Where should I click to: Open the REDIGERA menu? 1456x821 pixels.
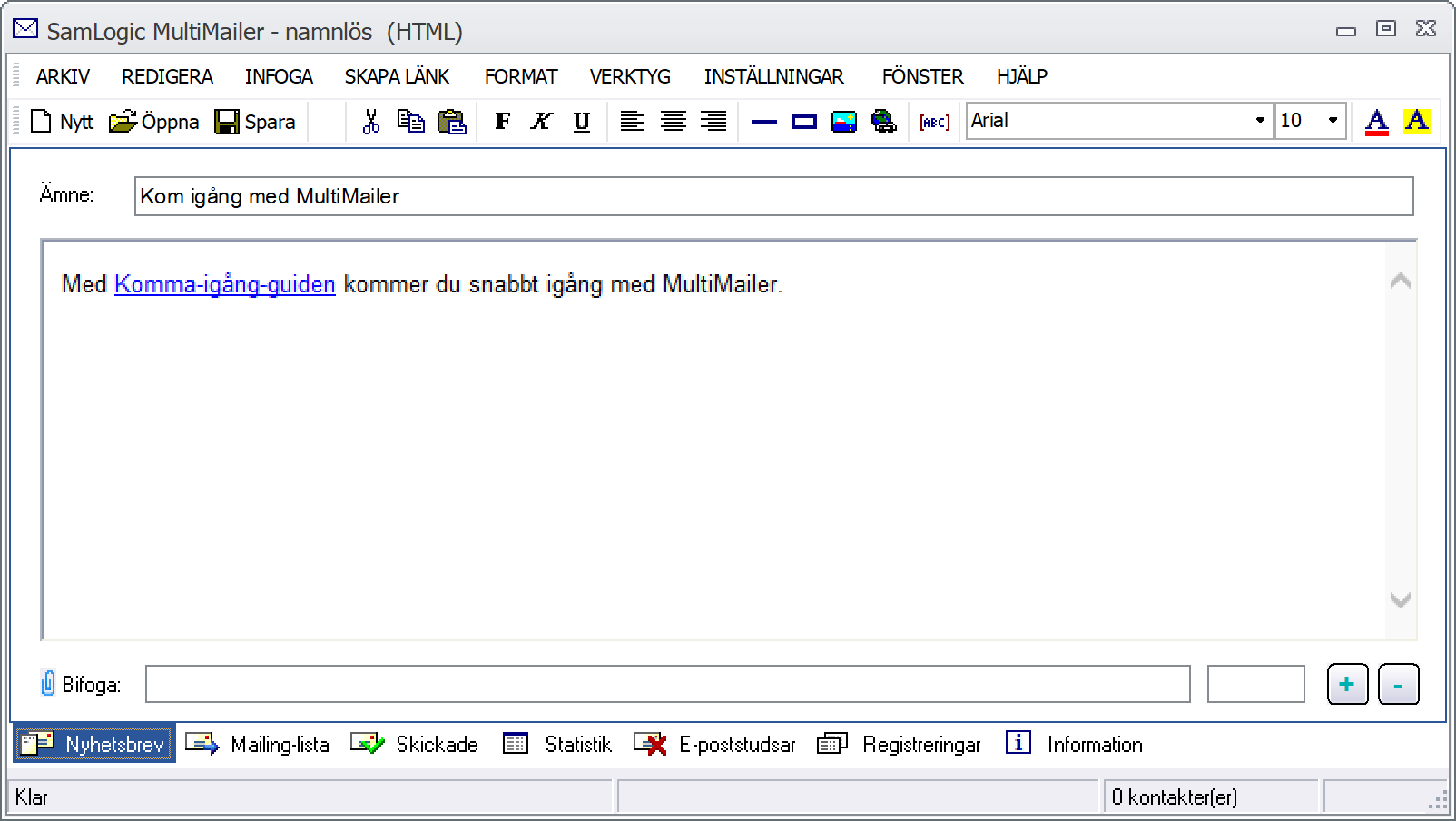[167, 77]
